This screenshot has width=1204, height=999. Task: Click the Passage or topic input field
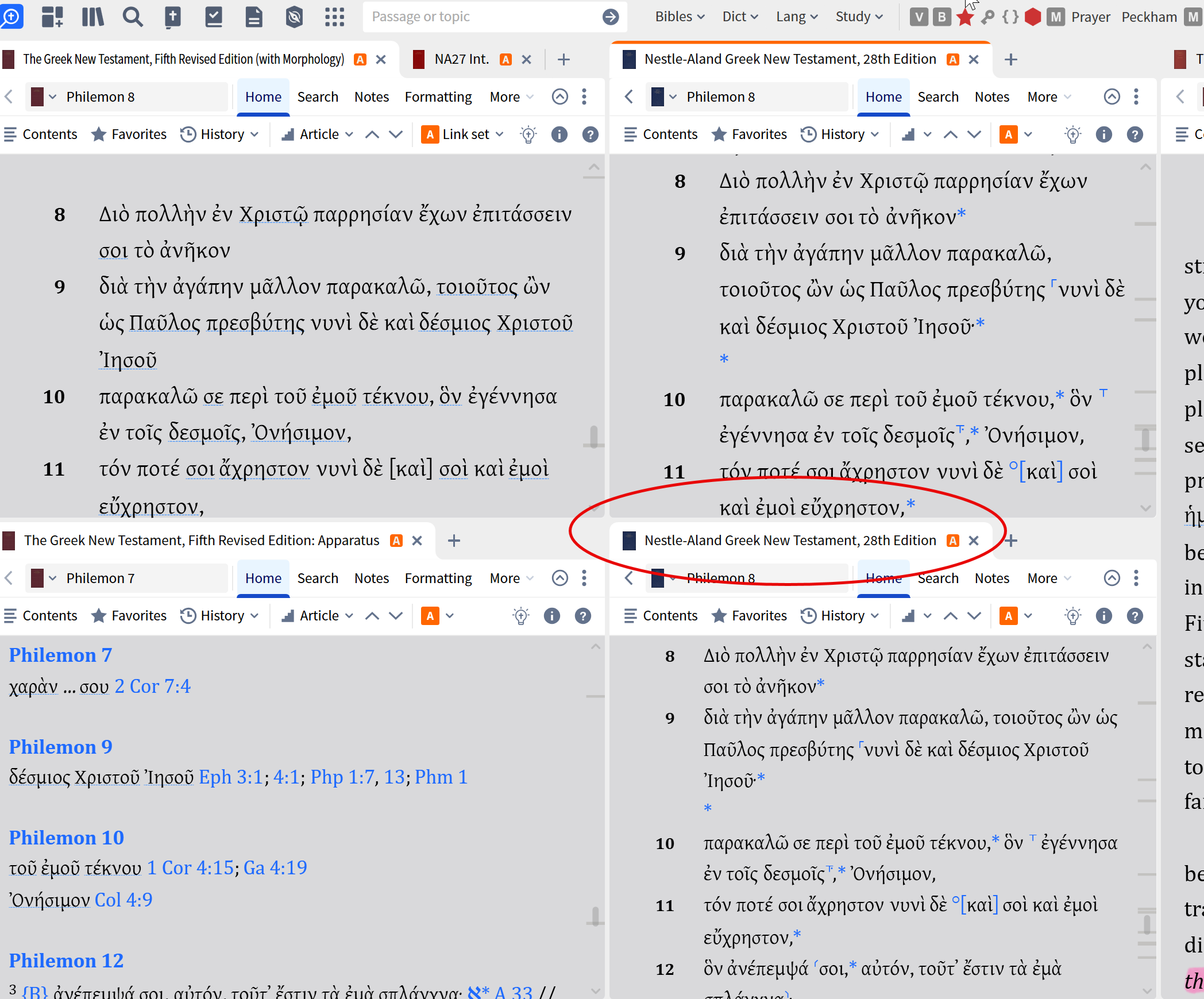483,17
